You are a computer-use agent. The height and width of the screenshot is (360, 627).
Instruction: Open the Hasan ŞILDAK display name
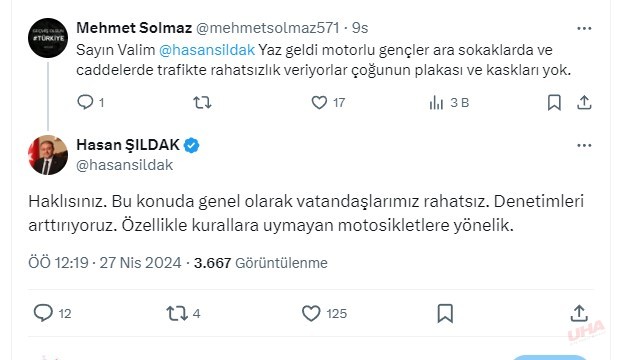[x=128, y=145]
